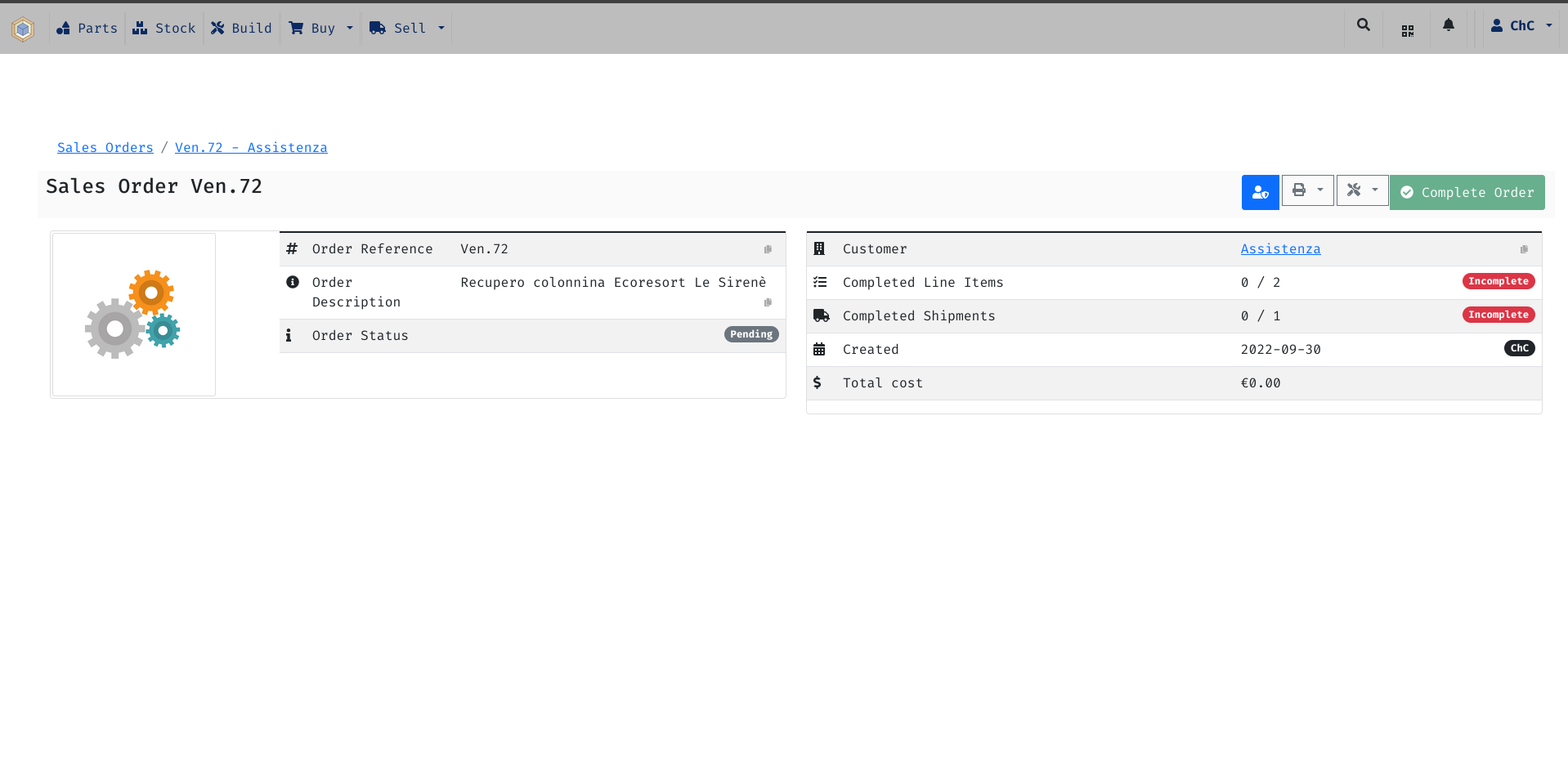Follow the Assistenza customer link
This screenshot has width=1568, height=760.
pos(1280,248)
